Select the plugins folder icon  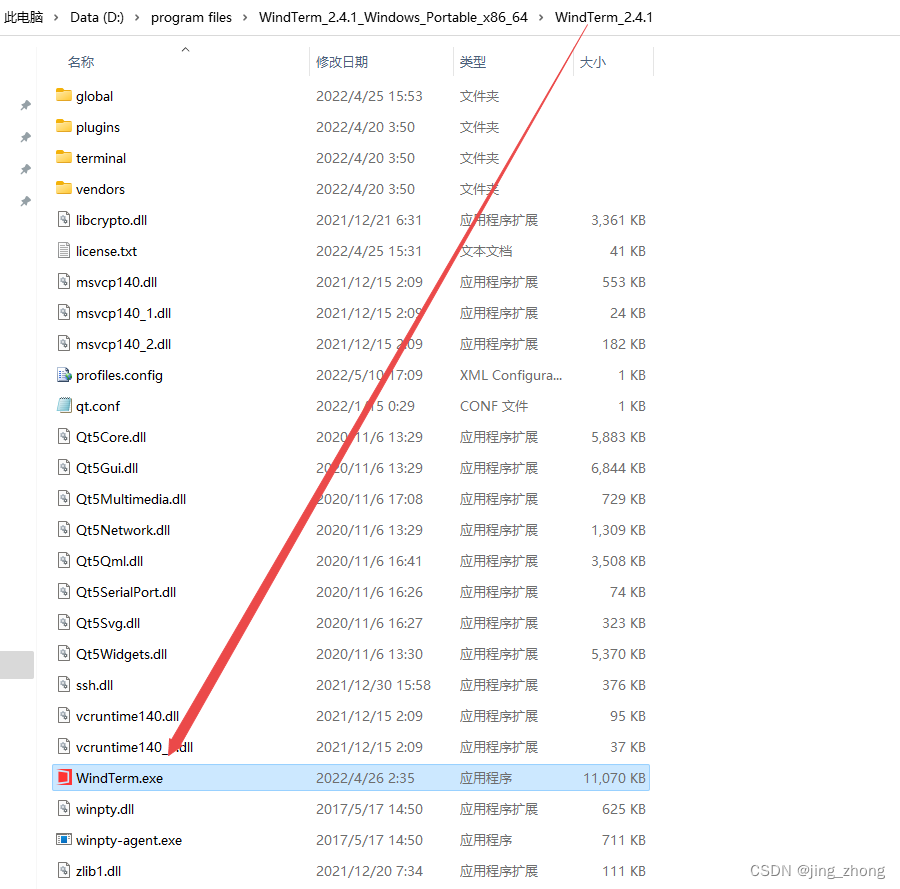[64, 126]
